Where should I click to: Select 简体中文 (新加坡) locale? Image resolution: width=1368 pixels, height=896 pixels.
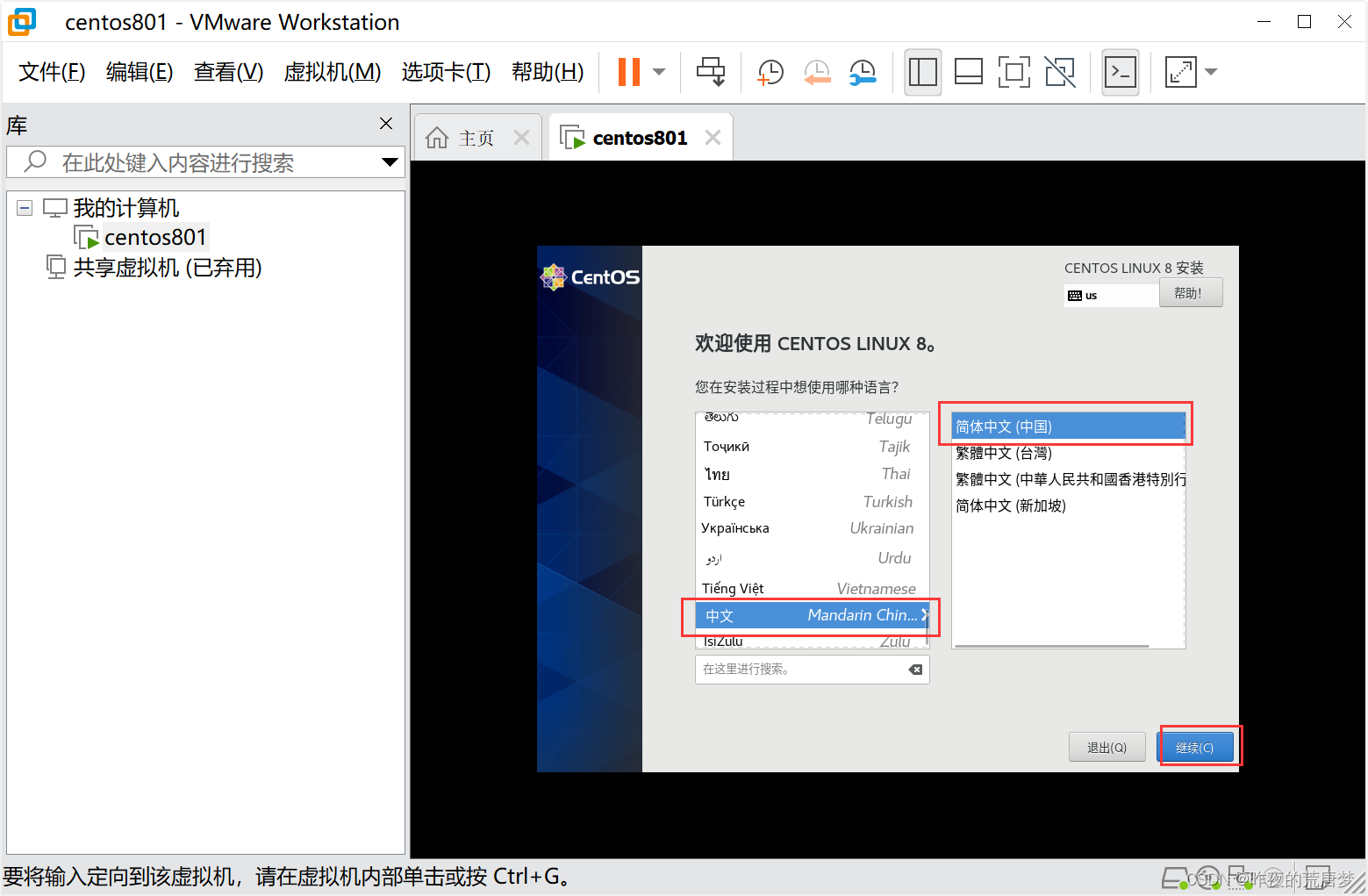[x=1068, y=505]
